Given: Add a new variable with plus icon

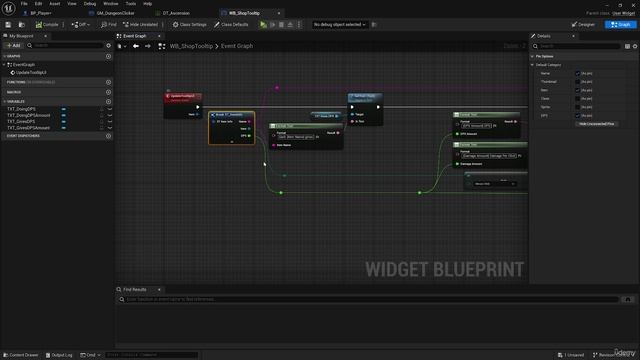Looking at the screenshot, I should (x=109, y=102).
